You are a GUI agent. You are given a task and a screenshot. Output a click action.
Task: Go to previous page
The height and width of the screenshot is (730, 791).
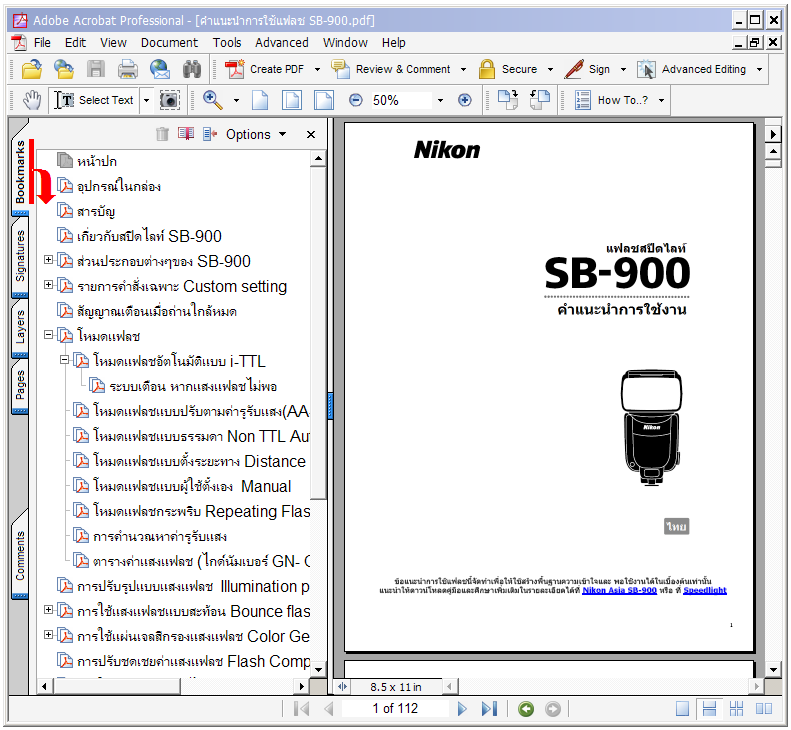coord(328,709)
